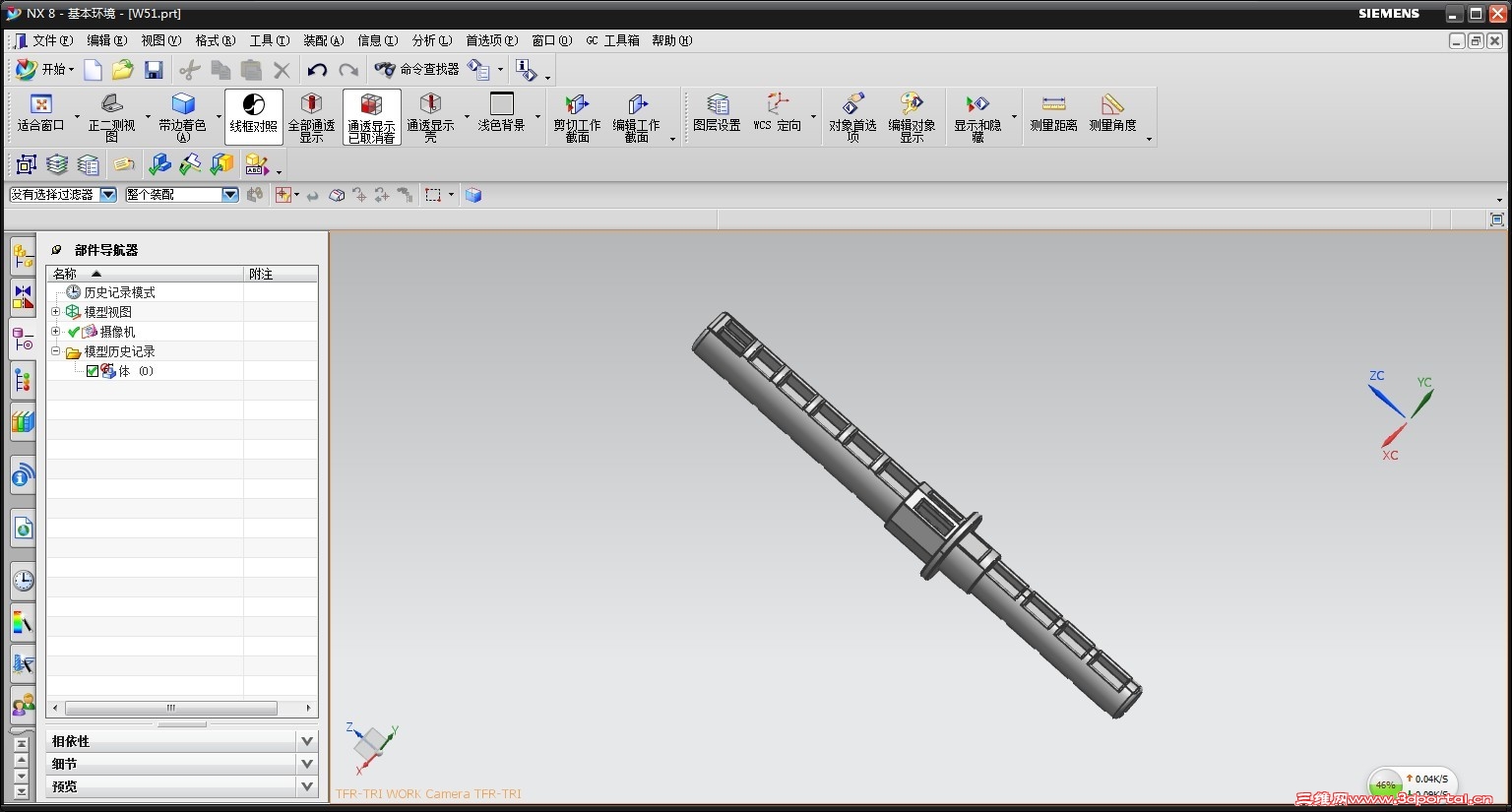The height and width of the screenshot is (812, 1512).
Task: Open the color palette sidebar tab
Action: pyautogui.click(x=23, y=622)
